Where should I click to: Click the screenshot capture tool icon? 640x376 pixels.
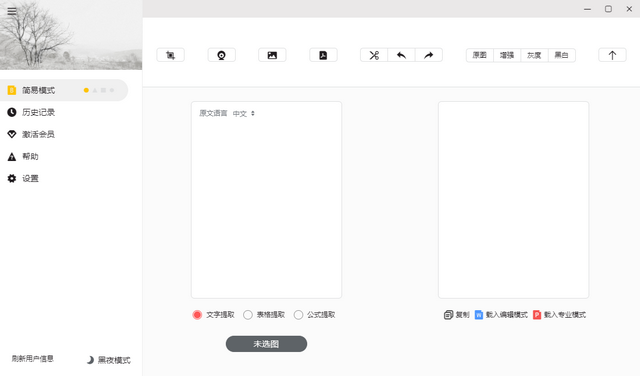[171, 55]
